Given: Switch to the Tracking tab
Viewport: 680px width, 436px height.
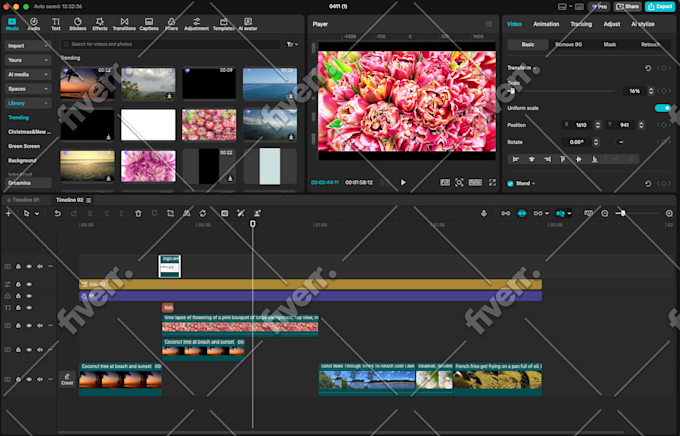Looking at the screenshot, I should point(581,24).
